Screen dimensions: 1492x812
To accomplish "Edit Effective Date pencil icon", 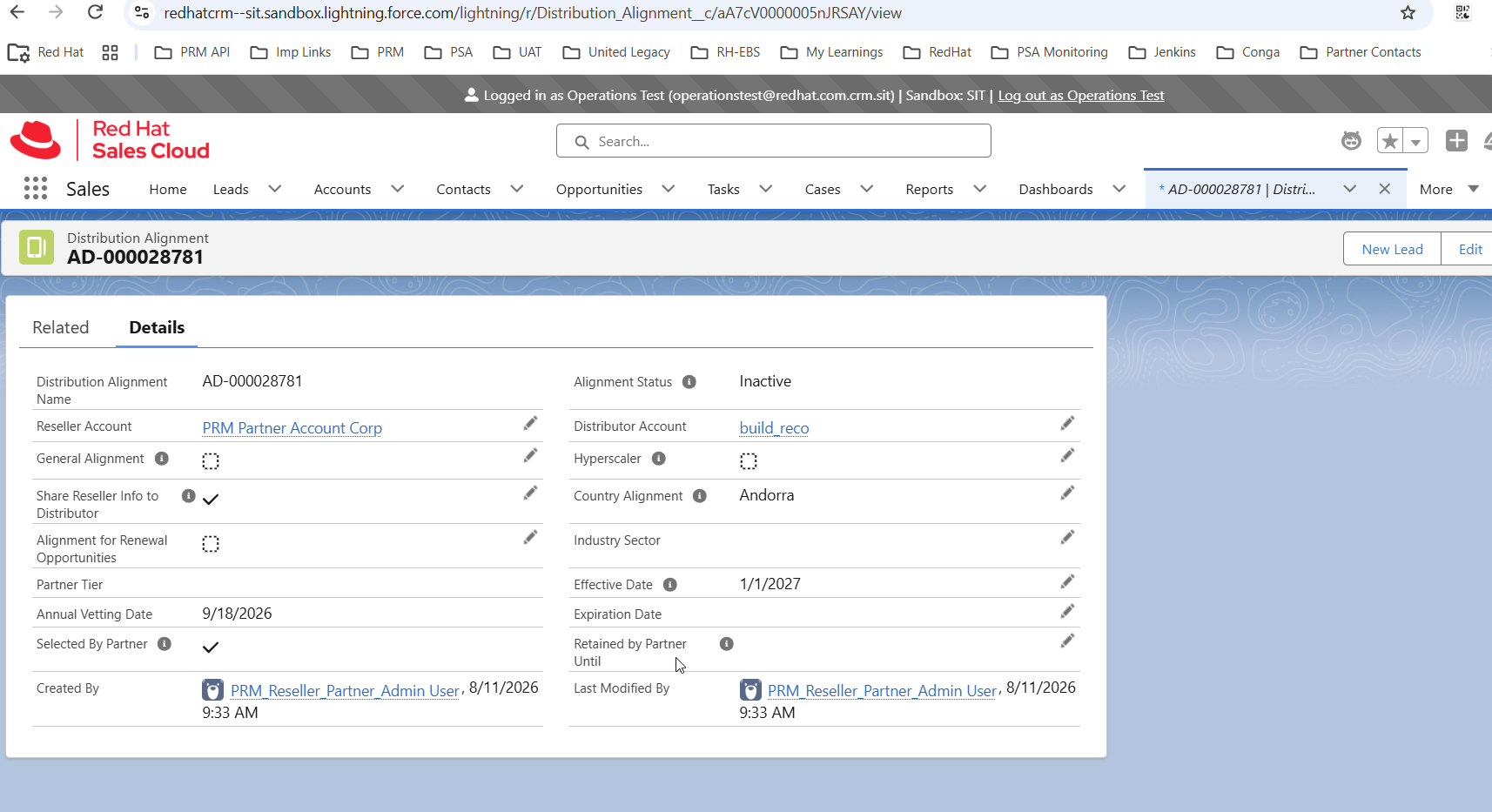I will coord(1067,582).
